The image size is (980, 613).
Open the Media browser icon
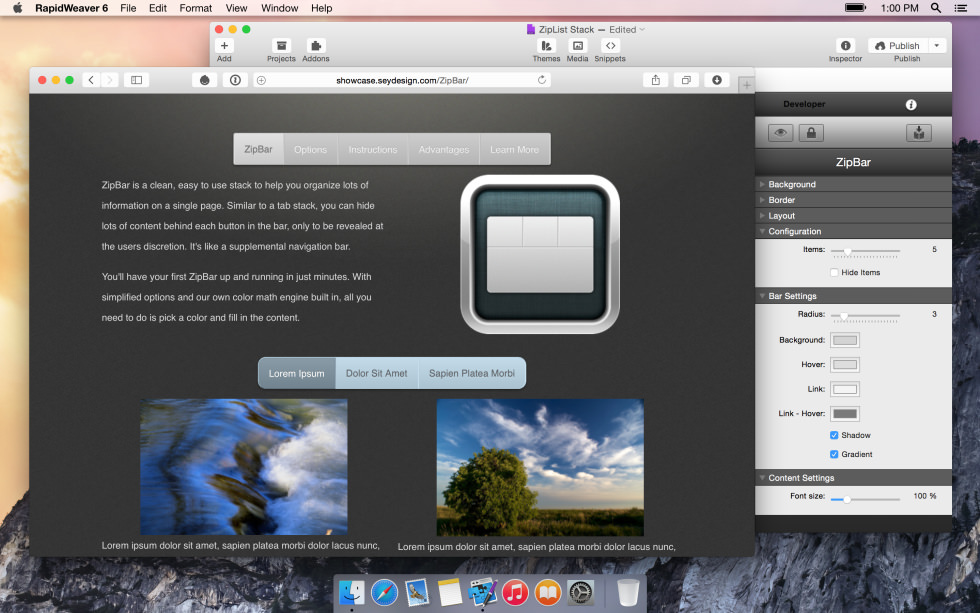(x=578, y=46)
